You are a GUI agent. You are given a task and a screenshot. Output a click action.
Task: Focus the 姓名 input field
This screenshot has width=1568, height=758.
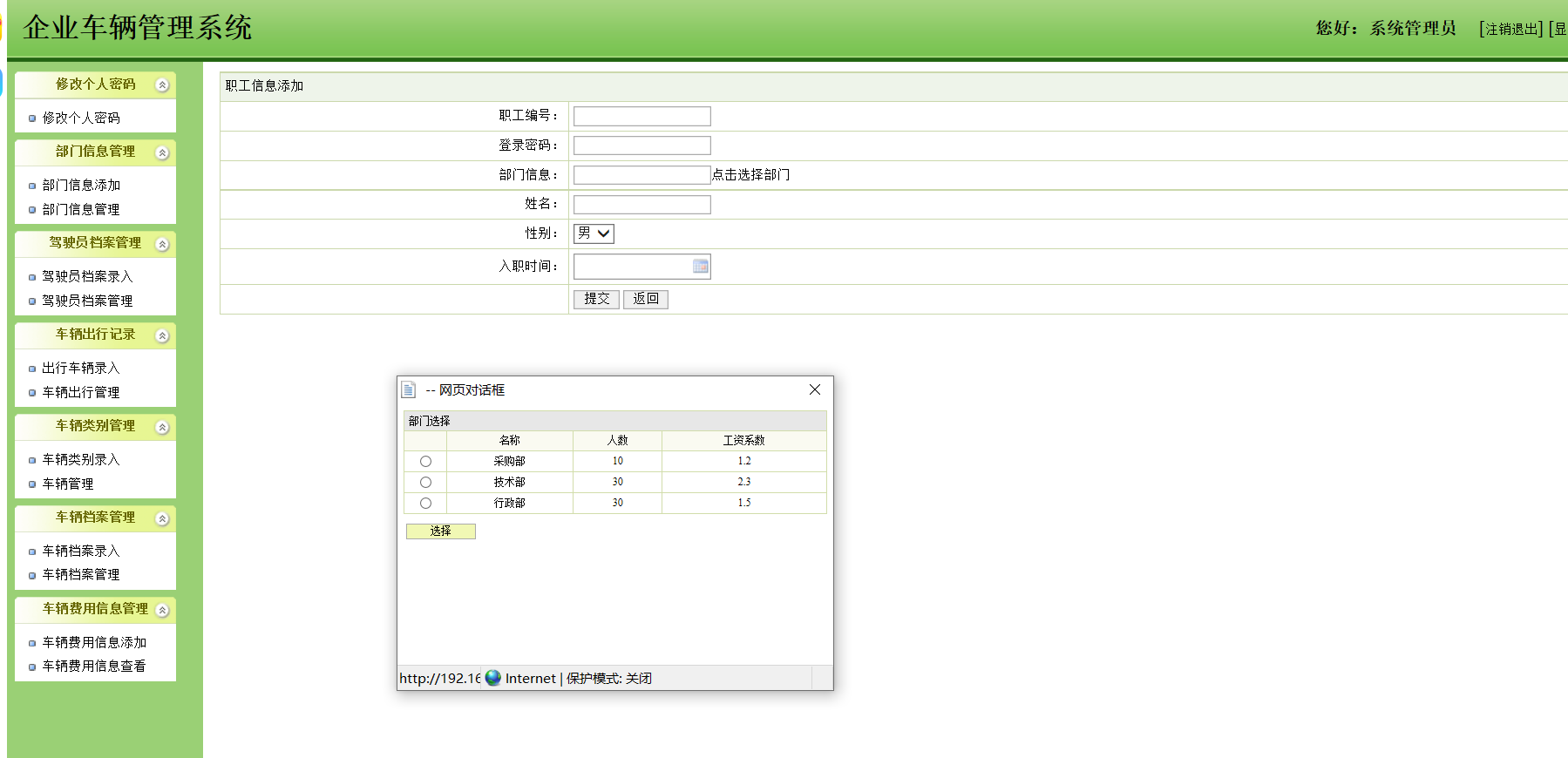coord(642,205)
